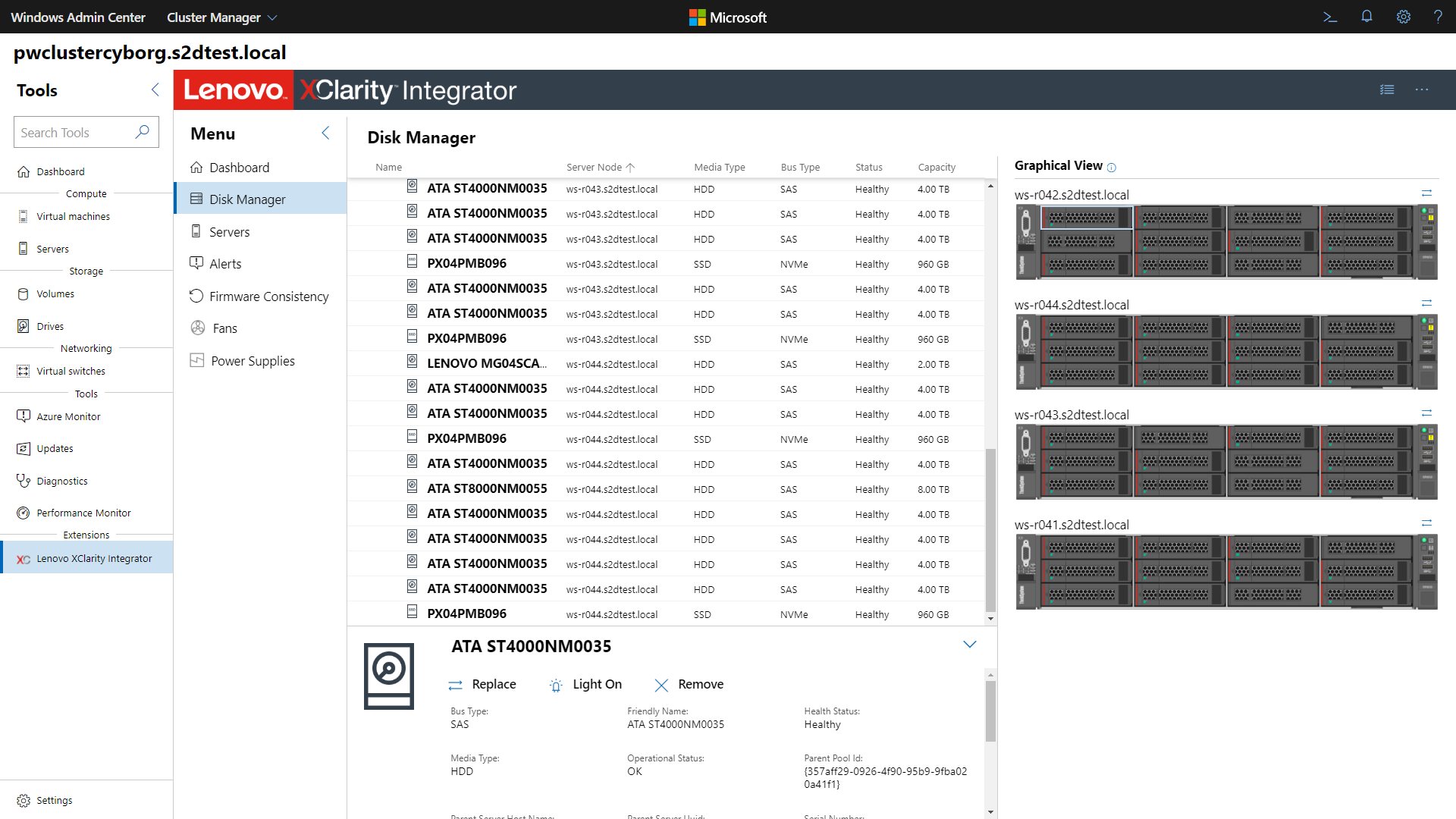Open Virtual machines tool
Screen dimensions: 1456x819
pyautogui.click(x=86, y=216)
